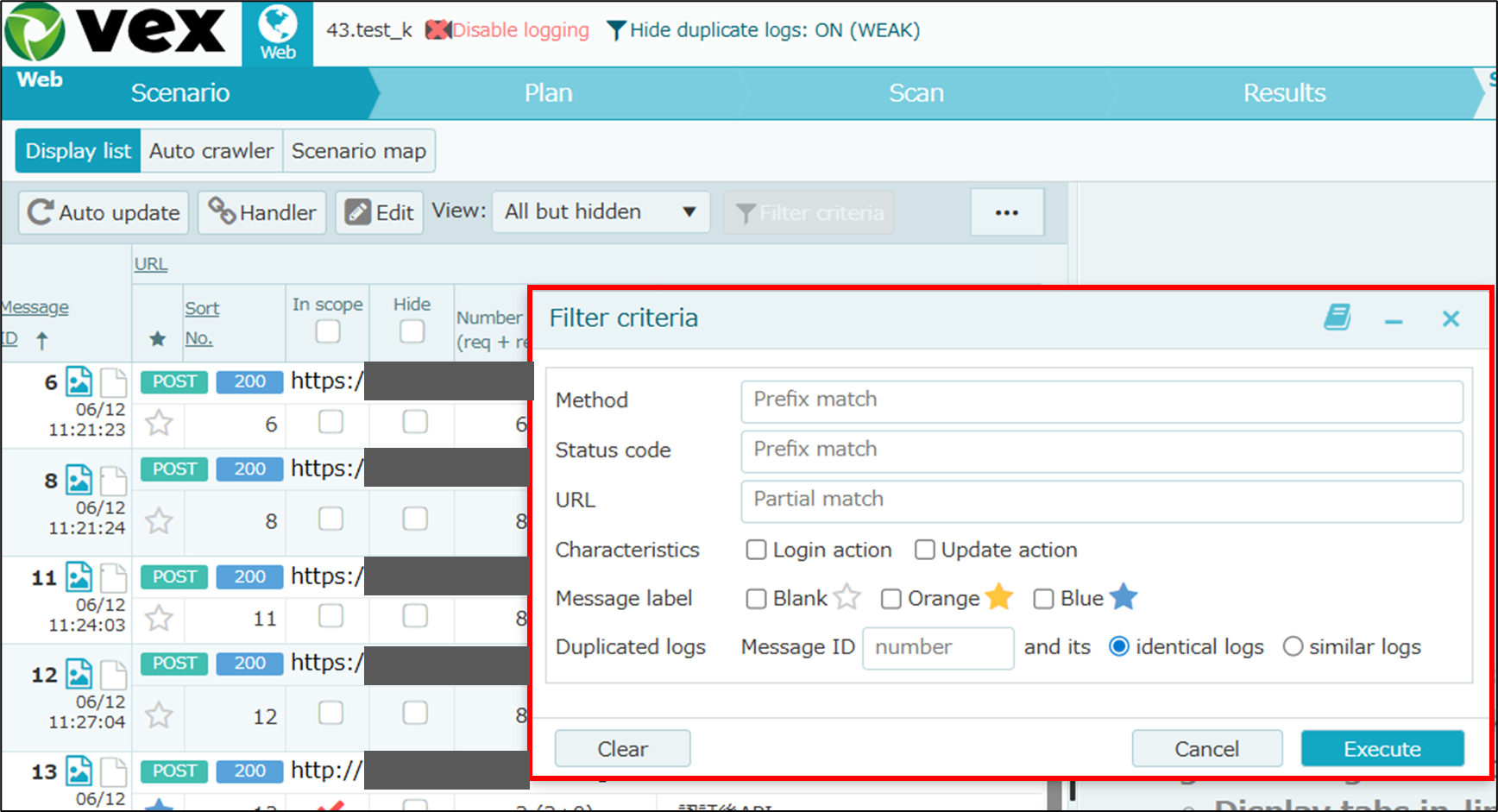Toggle star for message 12
Screen dimensions: 1498x812
pos(159,714)
